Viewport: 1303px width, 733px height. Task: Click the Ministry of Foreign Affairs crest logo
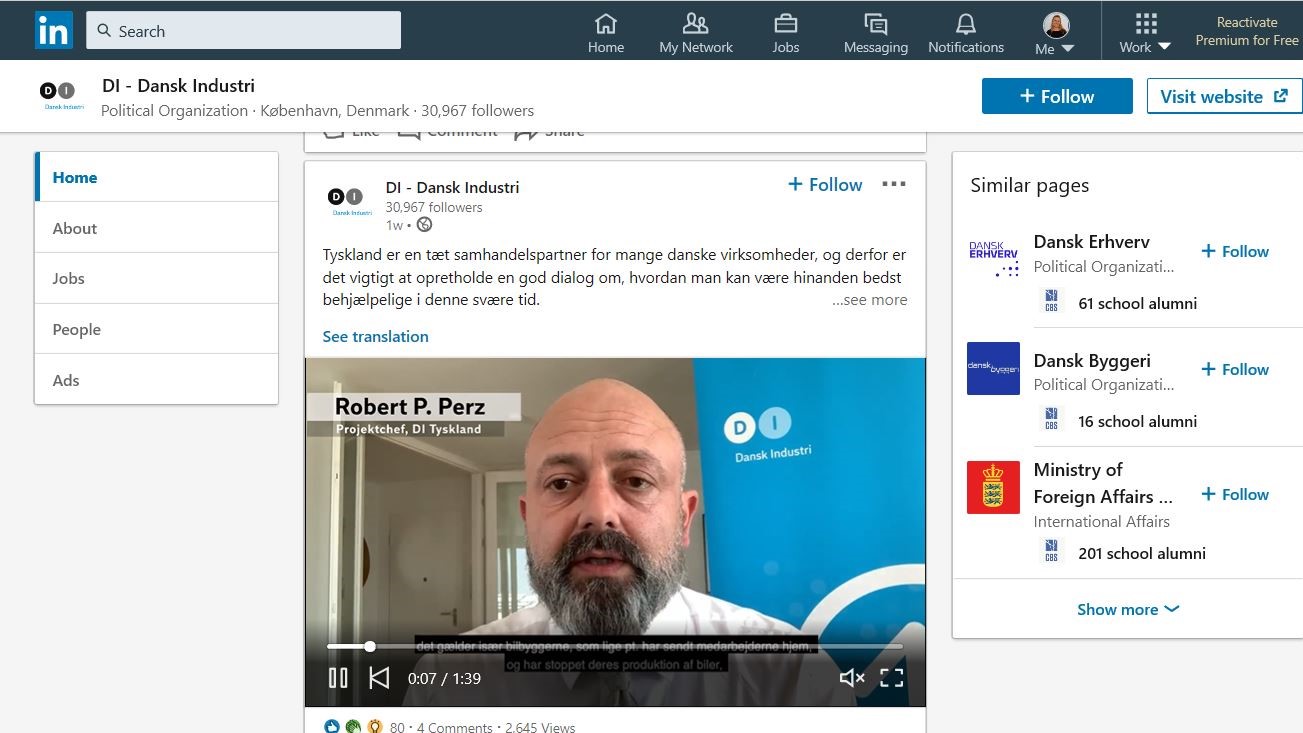[x=993, y=487]
